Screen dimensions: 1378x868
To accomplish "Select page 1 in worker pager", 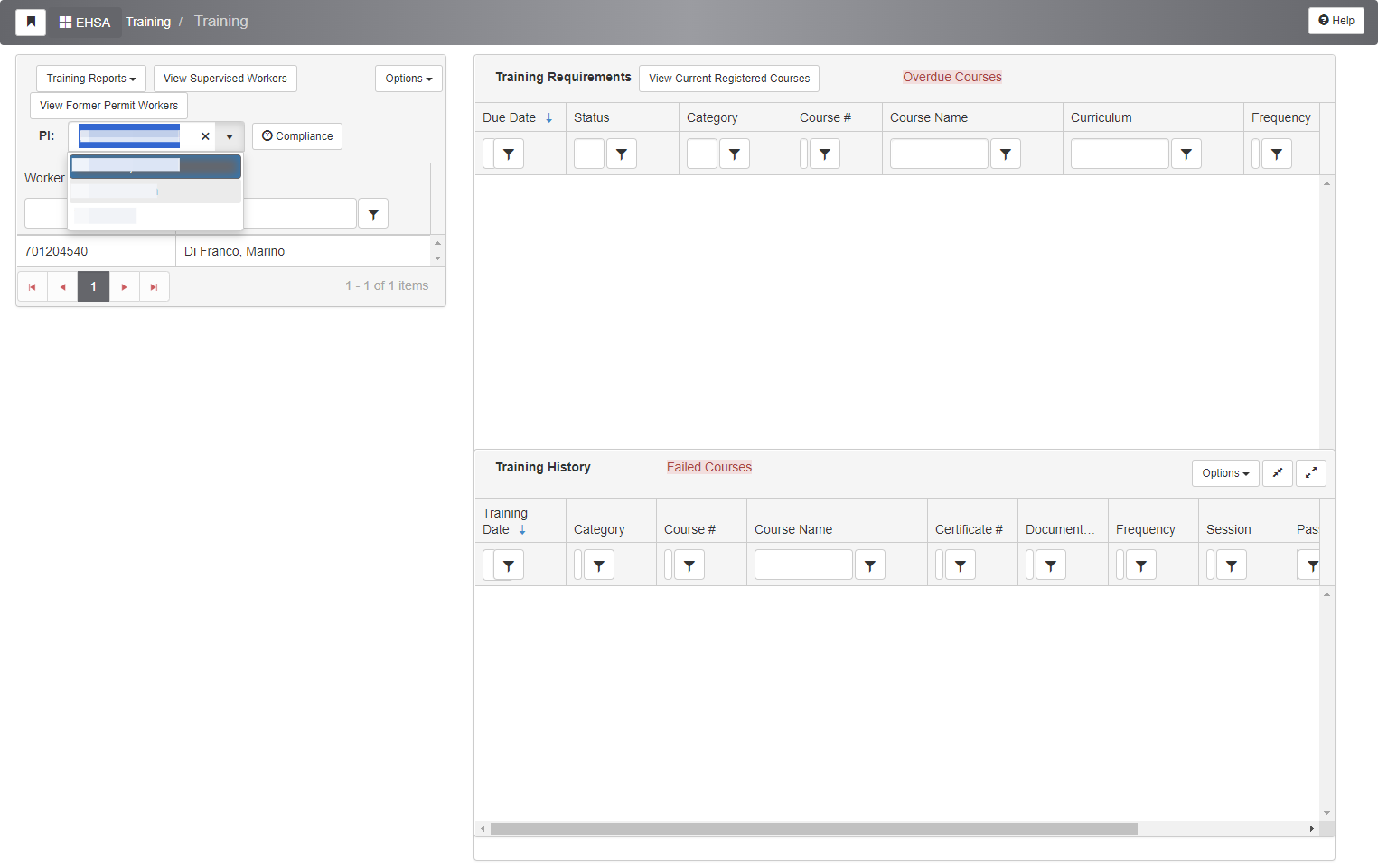I will click(x=93, y=286).
